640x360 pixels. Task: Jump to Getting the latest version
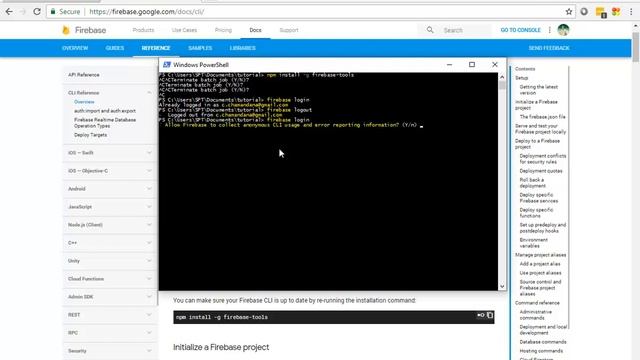tap(538, 90)
